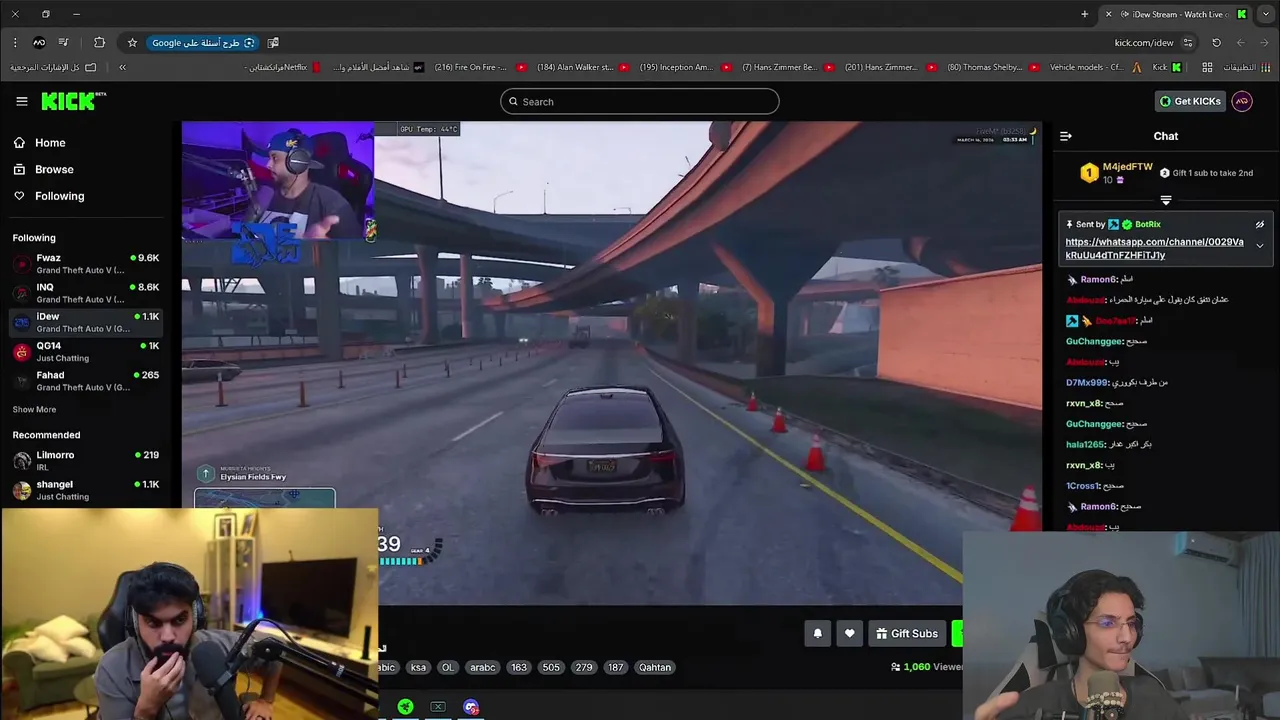Open the browser extensions puzzle icon
The image size is (1280, 720).
(x=99, y=43)
